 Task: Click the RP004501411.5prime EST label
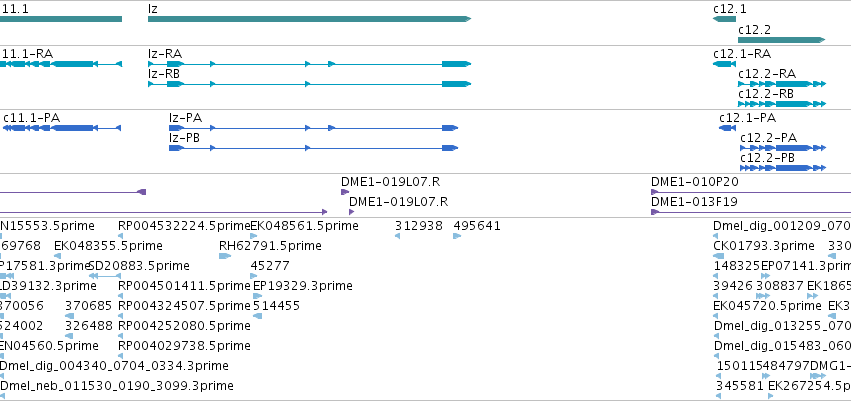[x=184, y=285]
